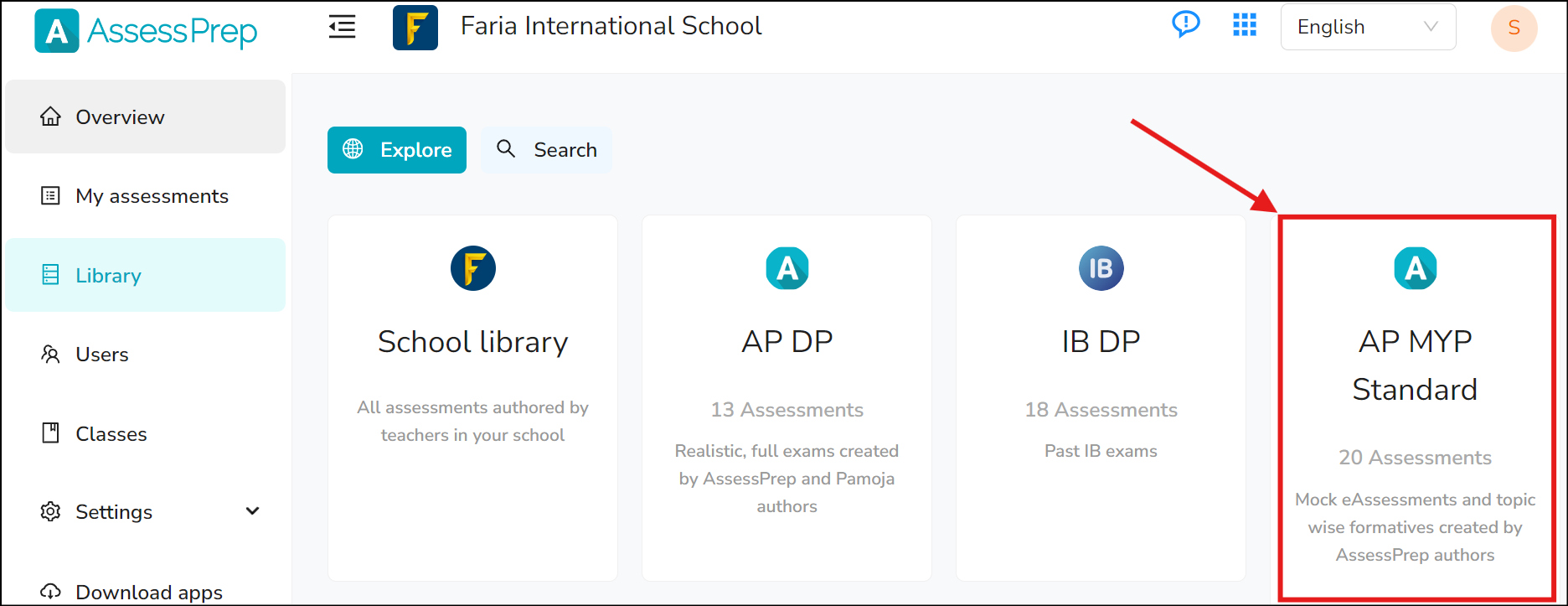
Task: Click the magnifier icon beside Search
Action: (x=506, y=149)
